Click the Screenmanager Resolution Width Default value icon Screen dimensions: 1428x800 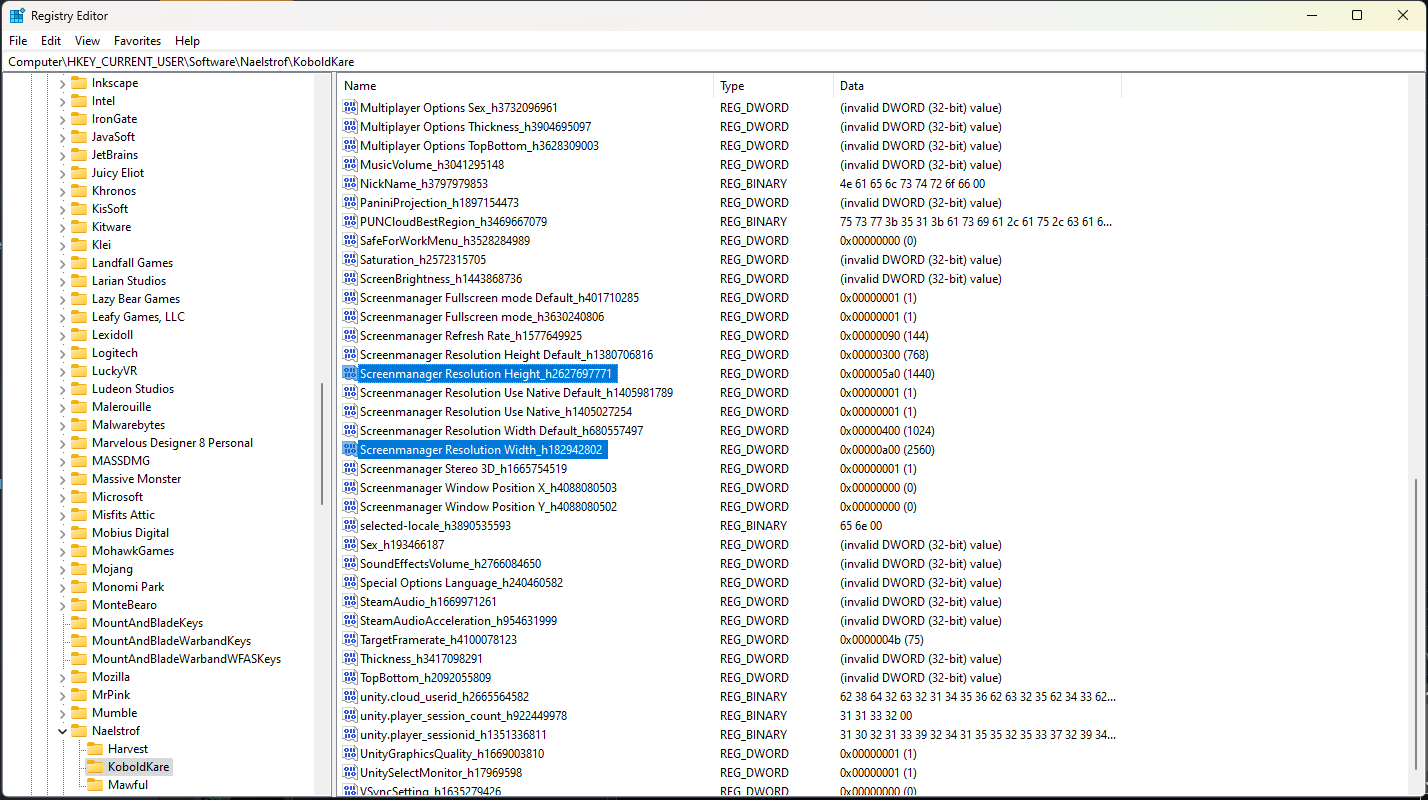click(349, 430)
